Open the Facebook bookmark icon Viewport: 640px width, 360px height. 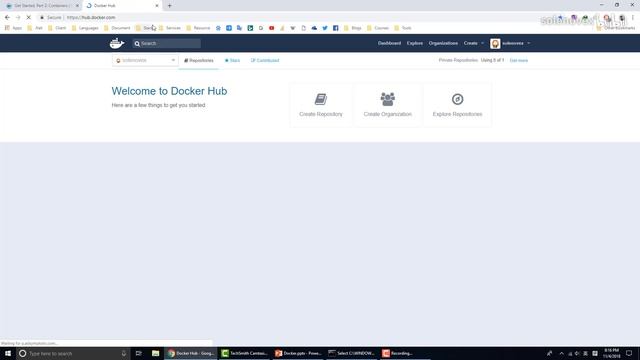click(336, 28)
